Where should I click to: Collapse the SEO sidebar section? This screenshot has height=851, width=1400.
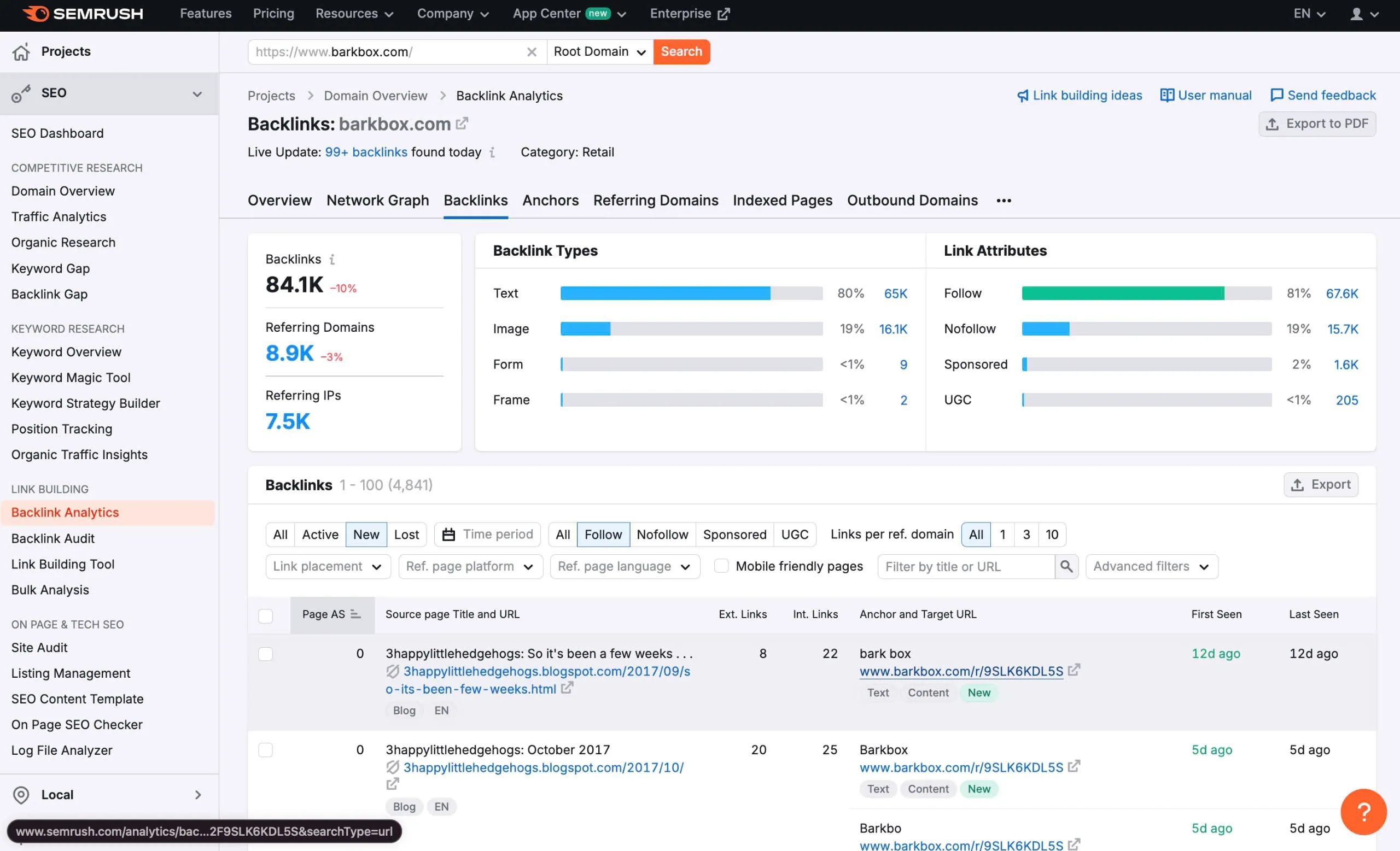point(196,94)
